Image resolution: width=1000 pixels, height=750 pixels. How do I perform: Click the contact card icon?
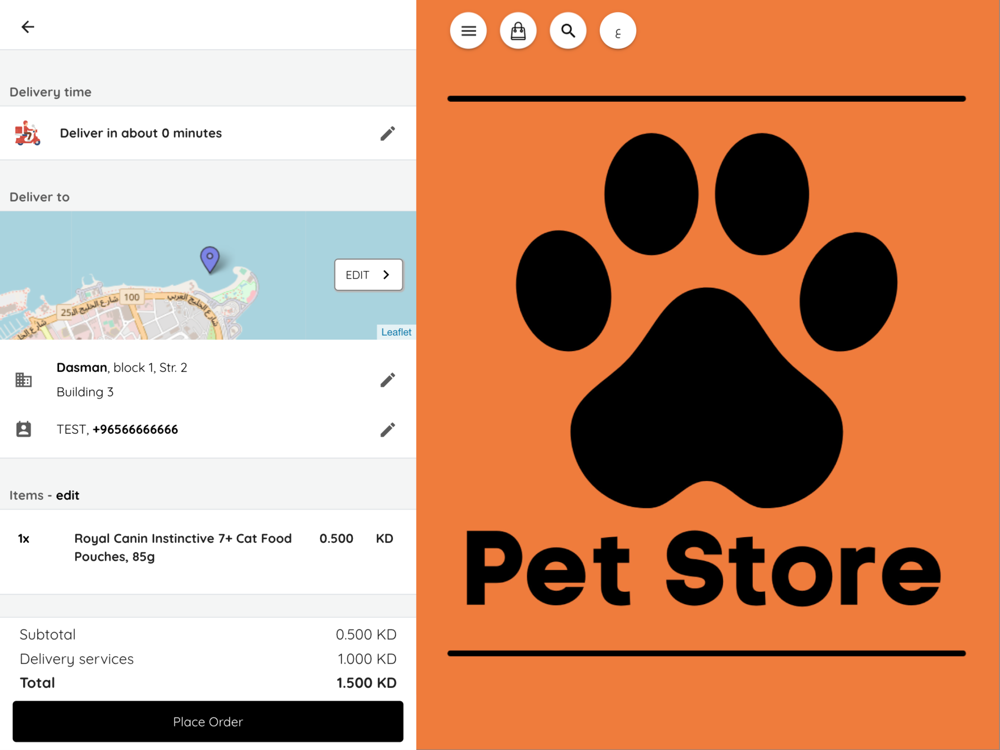pyautogui.click(x=24, y=429)
